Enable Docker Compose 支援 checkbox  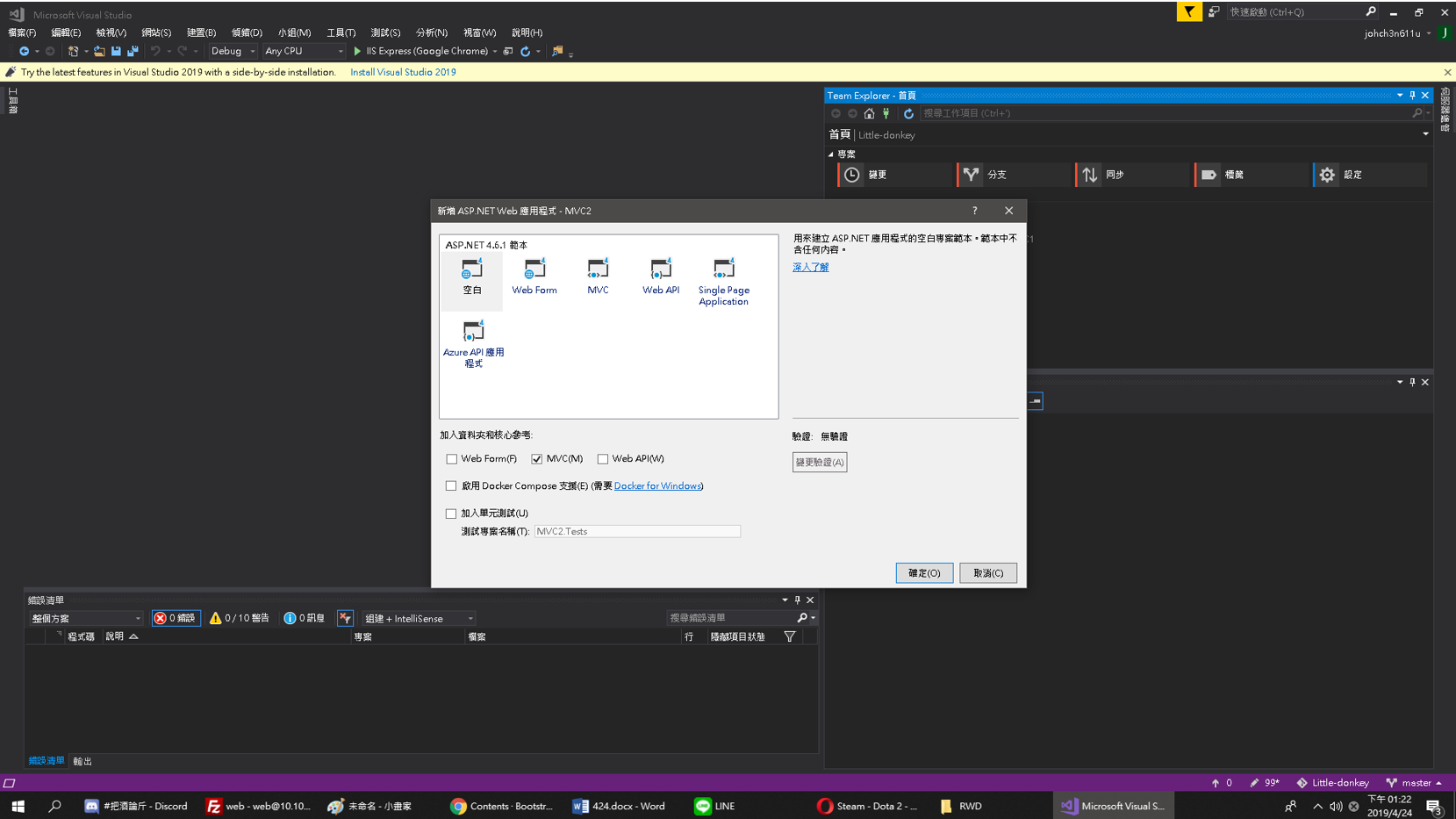pyautogui.click(x=451, y=485)
